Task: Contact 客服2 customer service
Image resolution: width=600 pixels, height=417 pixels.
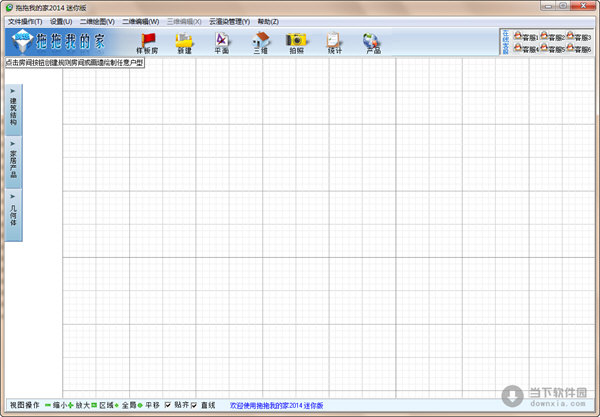Action: pyautogui.click(x=552, y=37)
